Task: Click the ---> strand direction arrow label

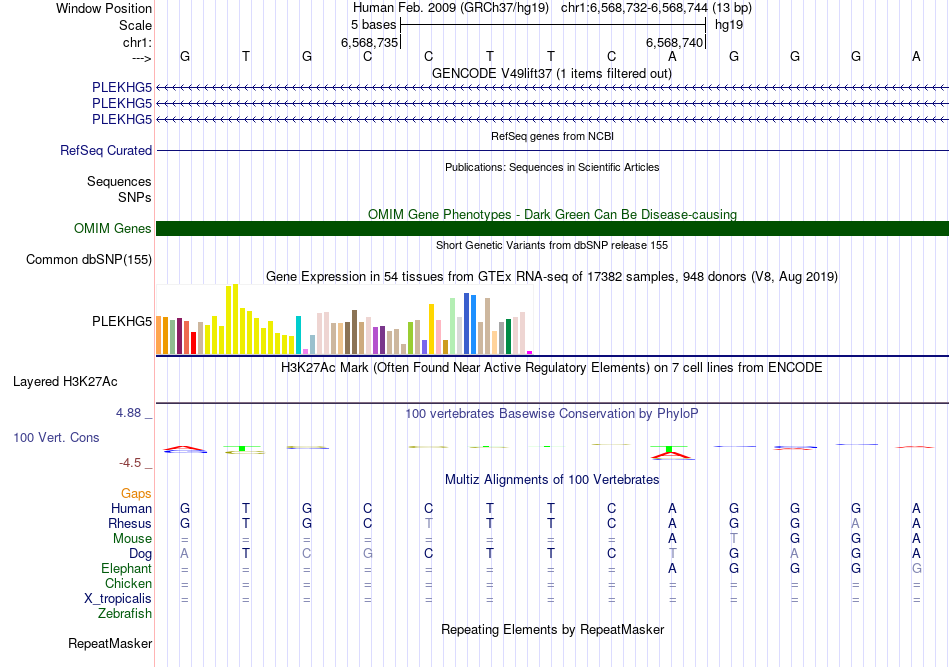Action: tap(142, 58)
